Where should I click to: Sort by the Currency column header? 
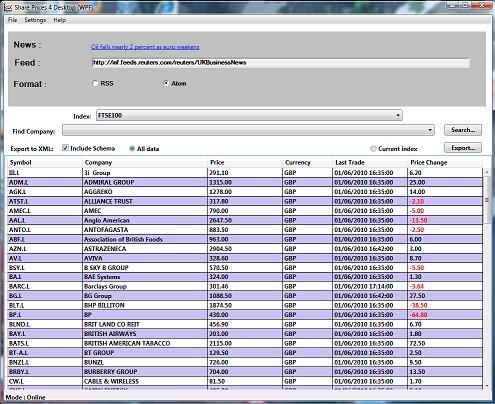pyautogui.click(x=307, y=163)
